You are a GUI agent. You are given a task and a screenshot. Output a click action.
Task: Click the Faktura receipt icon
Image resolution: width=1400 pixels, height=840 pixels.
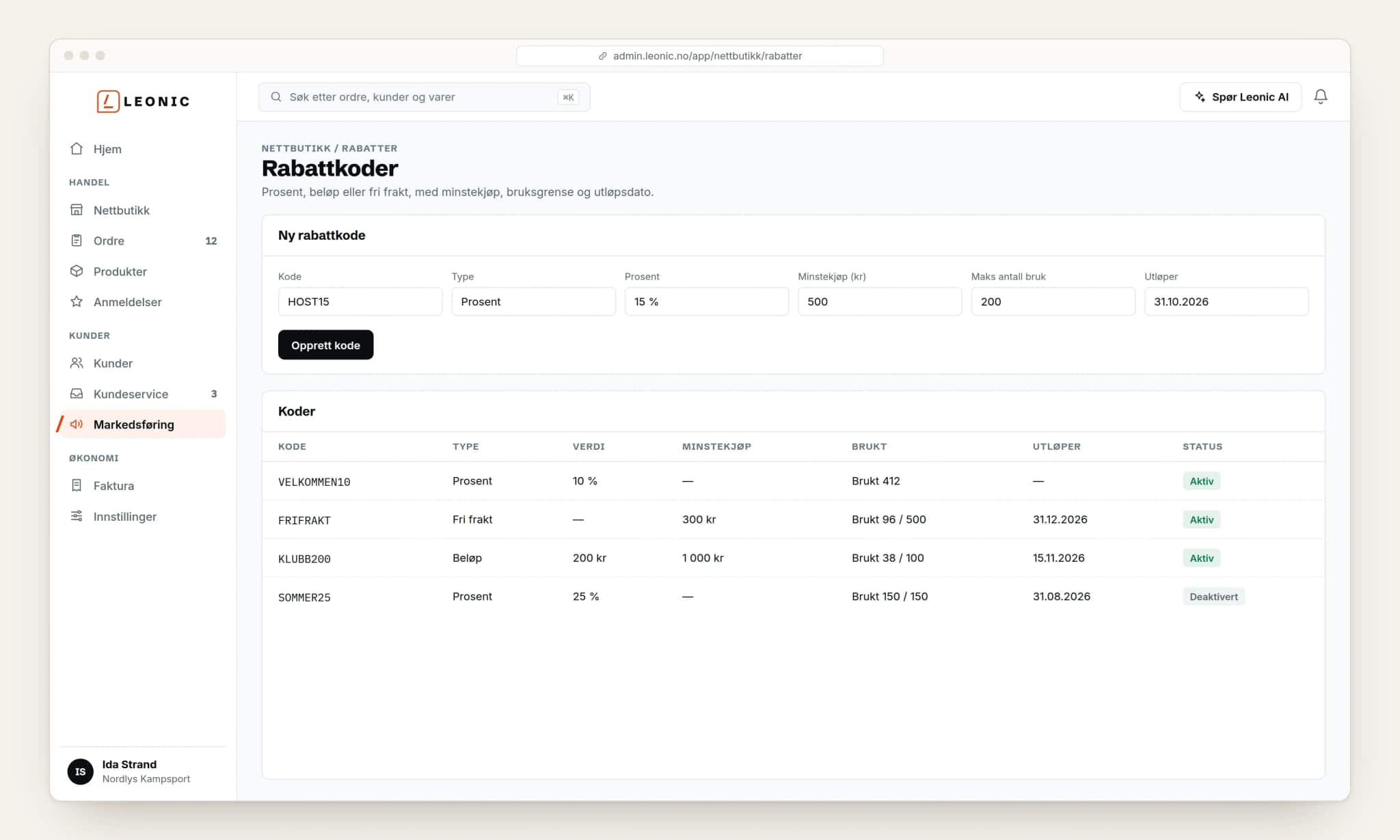[x=77, y=485]
